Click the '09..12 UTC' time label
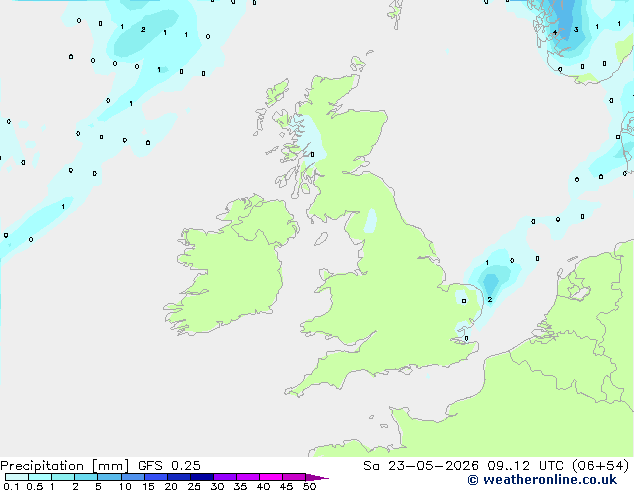 coord(525,466)
